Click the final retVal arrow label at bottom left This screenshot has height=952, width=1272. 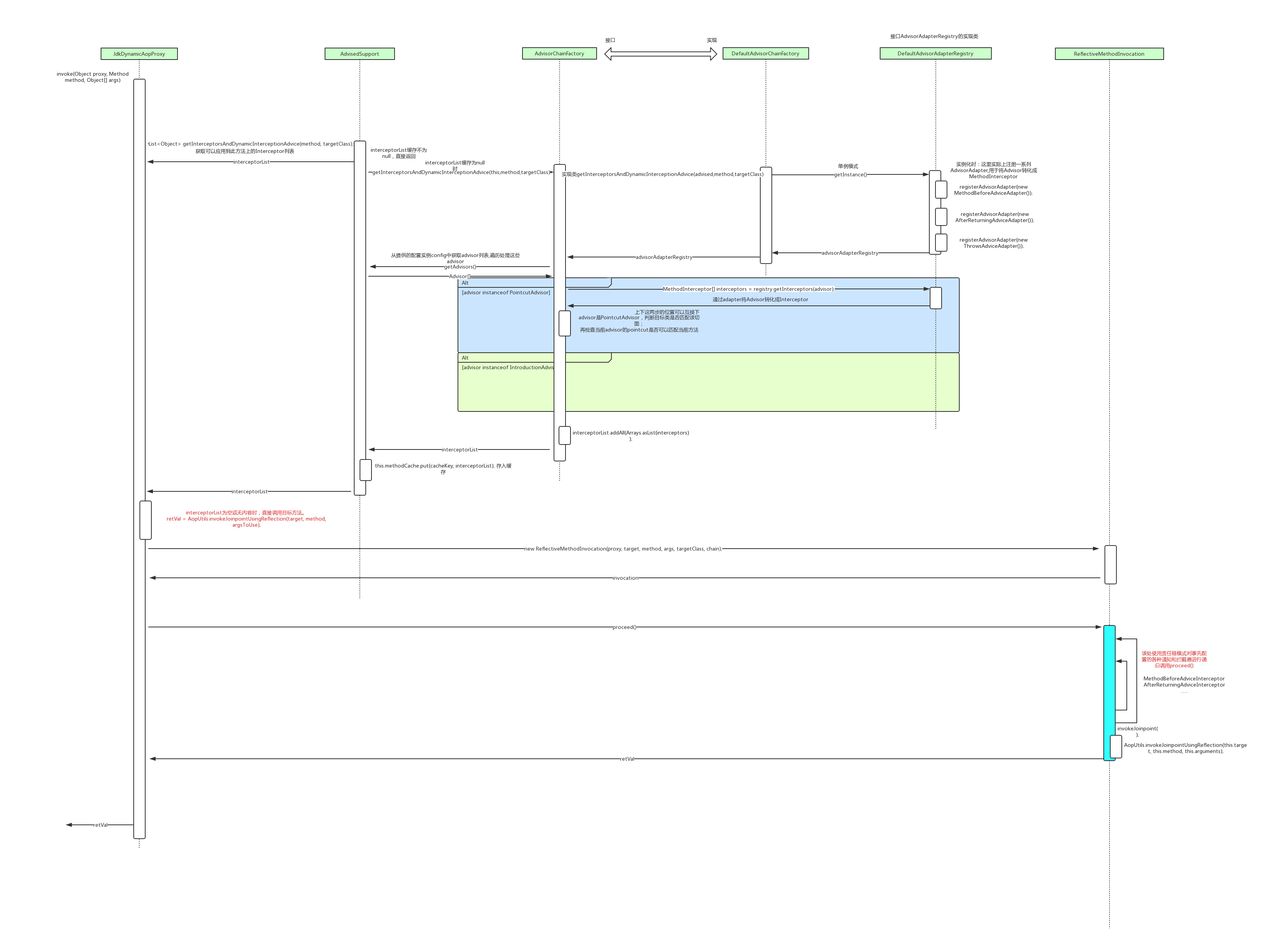click(100, 825)
